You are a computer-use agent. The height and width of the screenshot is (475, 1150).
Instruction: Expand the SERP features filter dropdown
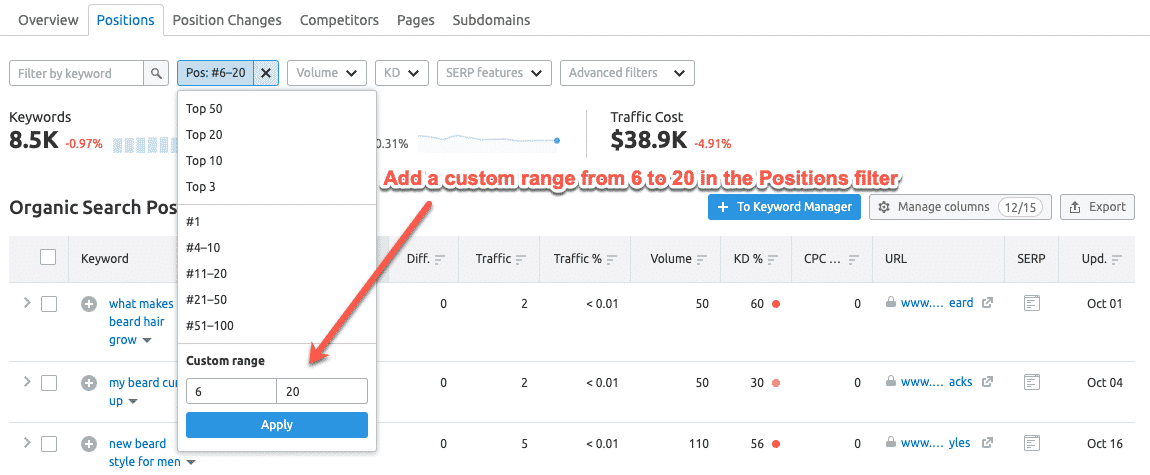point(494,73)
